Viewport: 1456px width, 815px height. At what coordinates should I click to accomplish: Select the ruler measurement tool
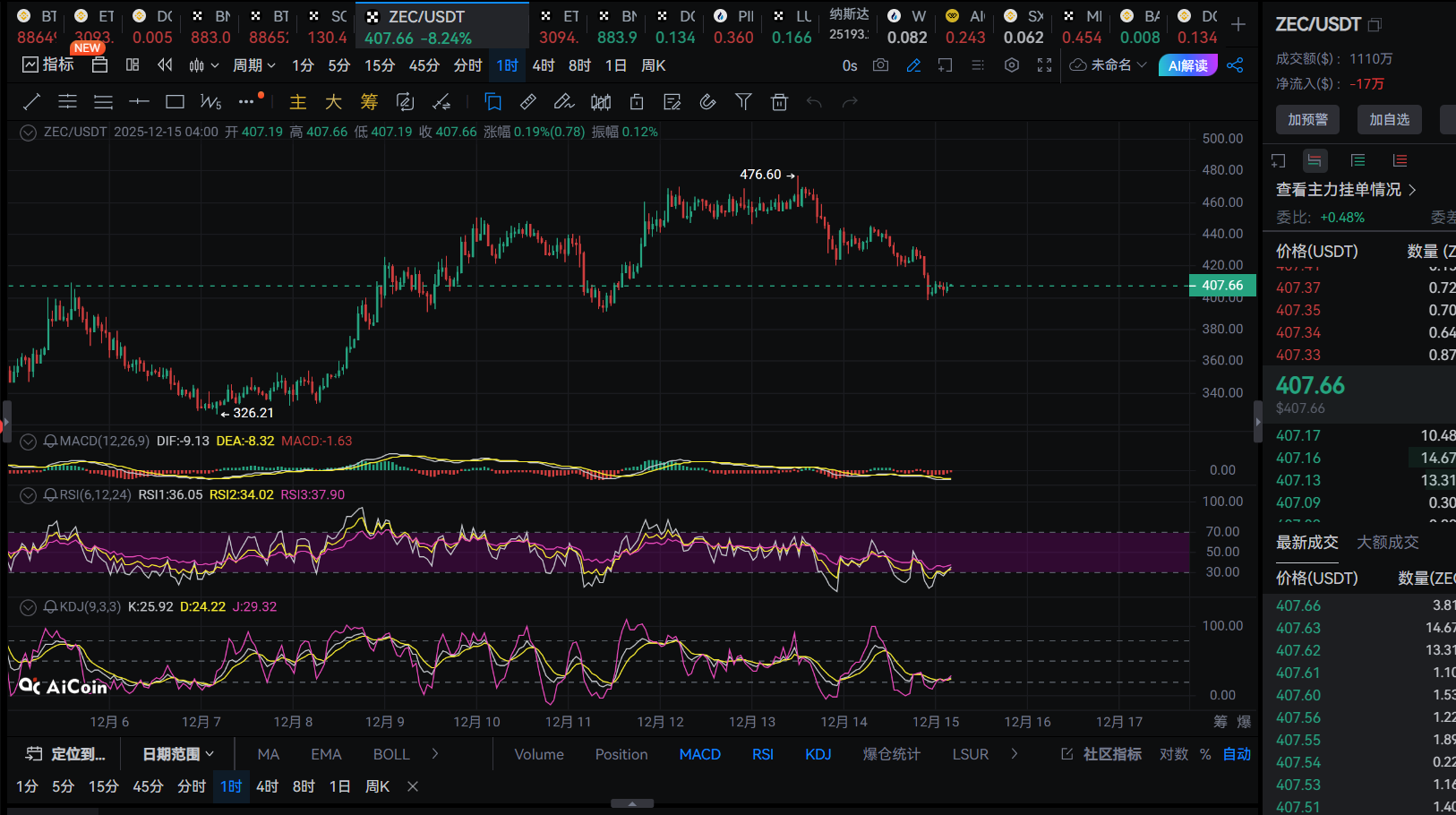coord(528,102)
